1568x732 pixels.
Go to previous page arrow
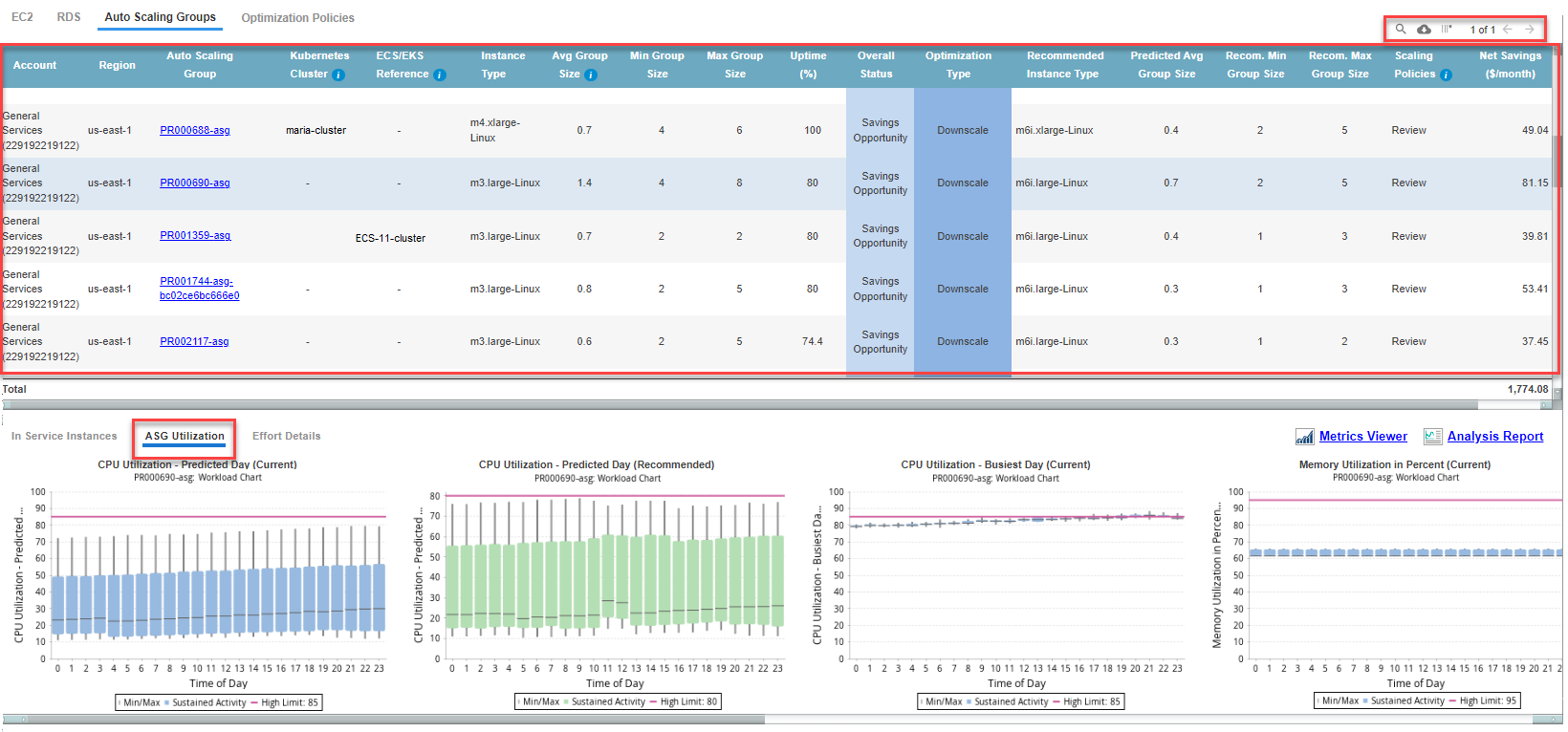1508,30
